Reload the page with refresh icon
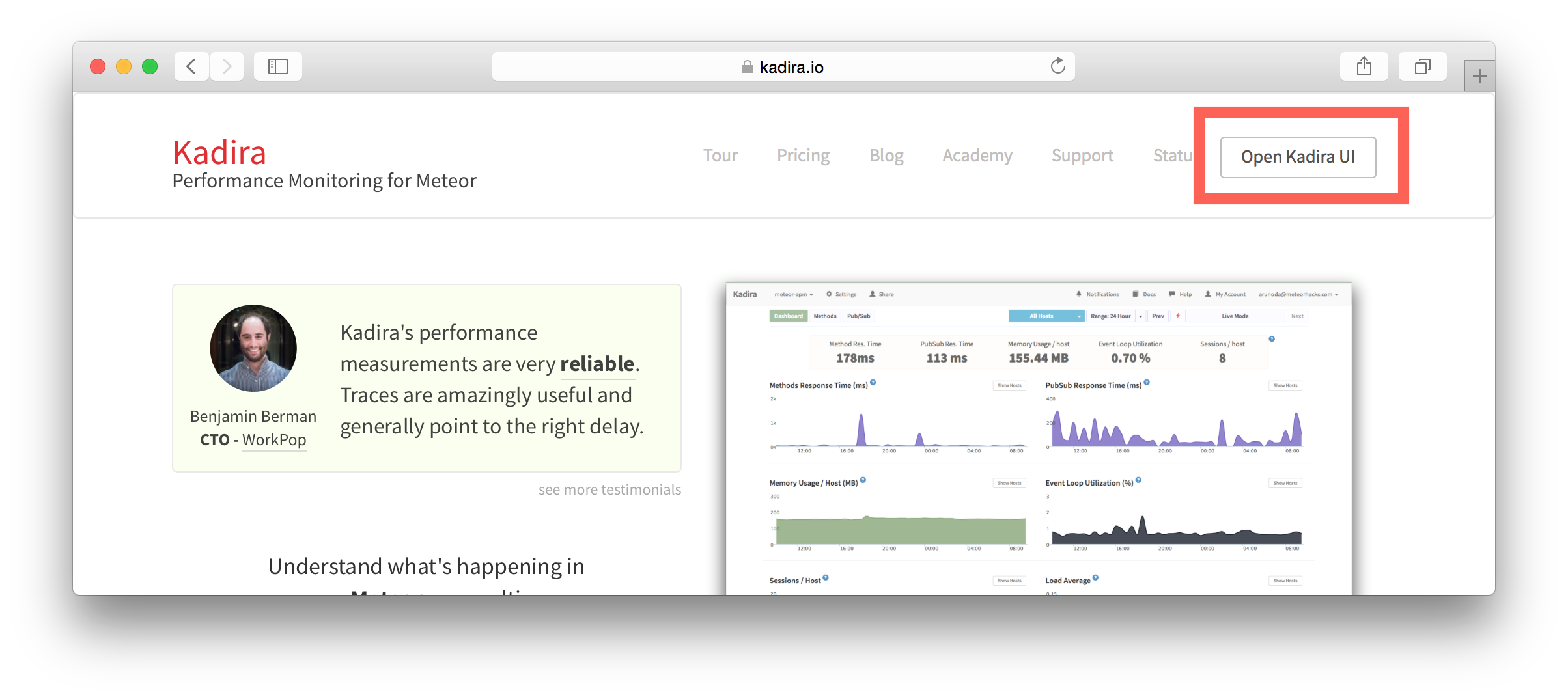 pyautogui.click(x=1057, y=66)
